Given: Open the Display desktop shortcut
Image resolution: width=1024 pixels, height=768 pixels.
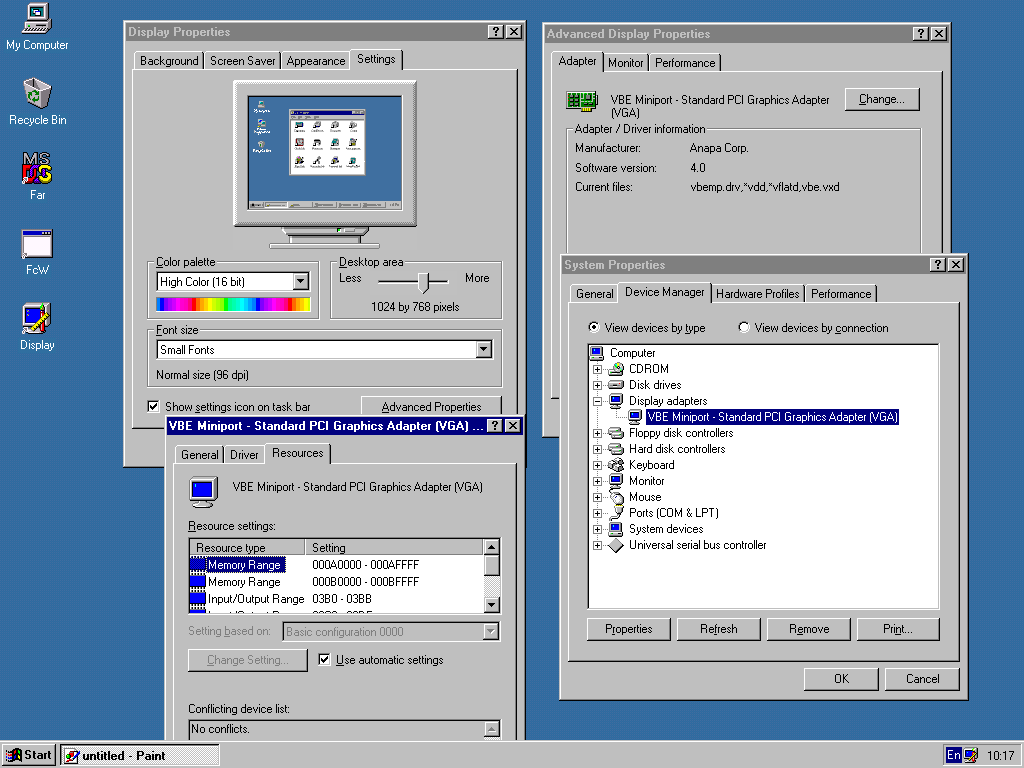Looking at the screenshot, I should pyautogui.click(x=37, y=319).
